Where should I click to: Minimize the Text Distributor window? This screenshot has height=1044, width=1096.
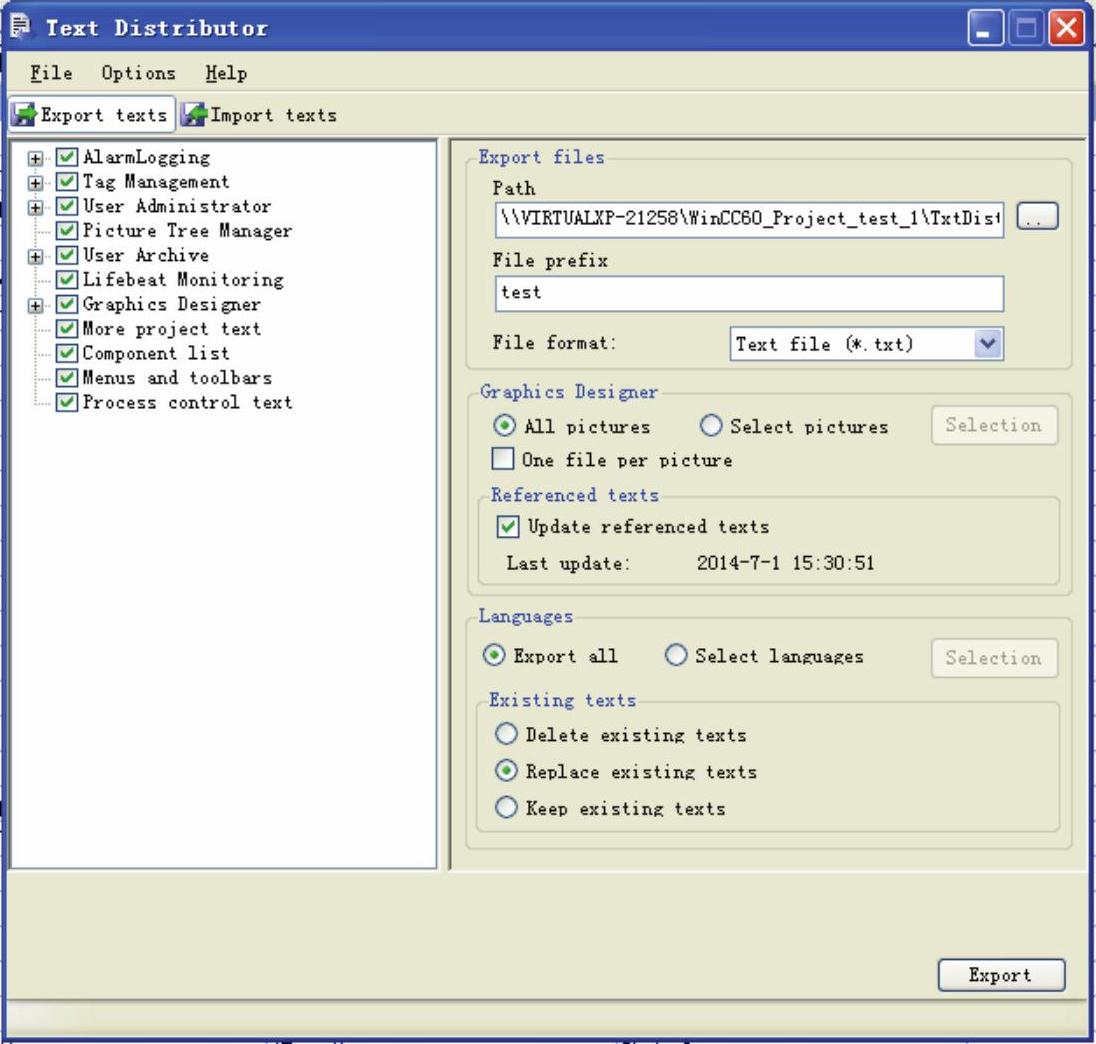[x=985, y=29]
